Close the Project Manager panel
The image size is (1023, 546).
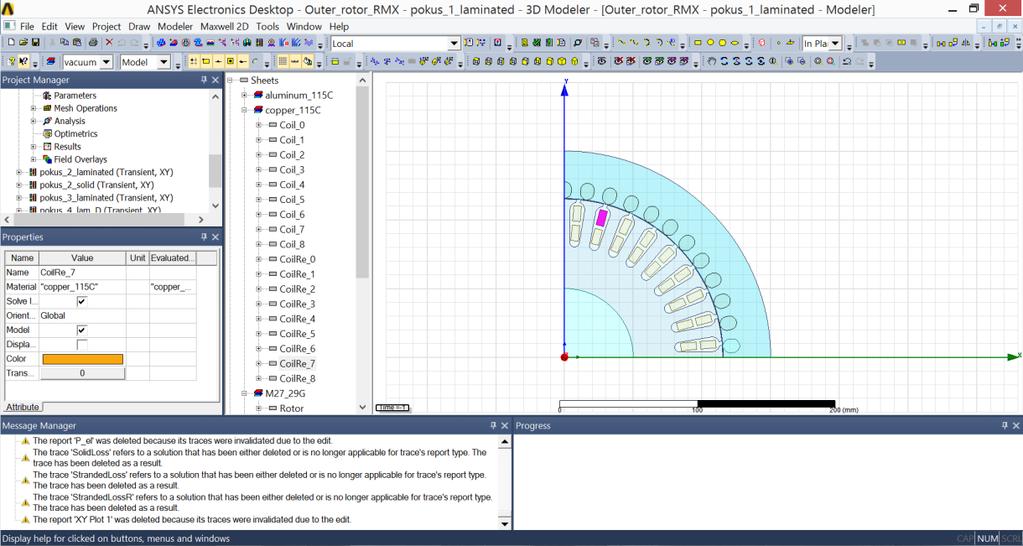click(215, 80)
